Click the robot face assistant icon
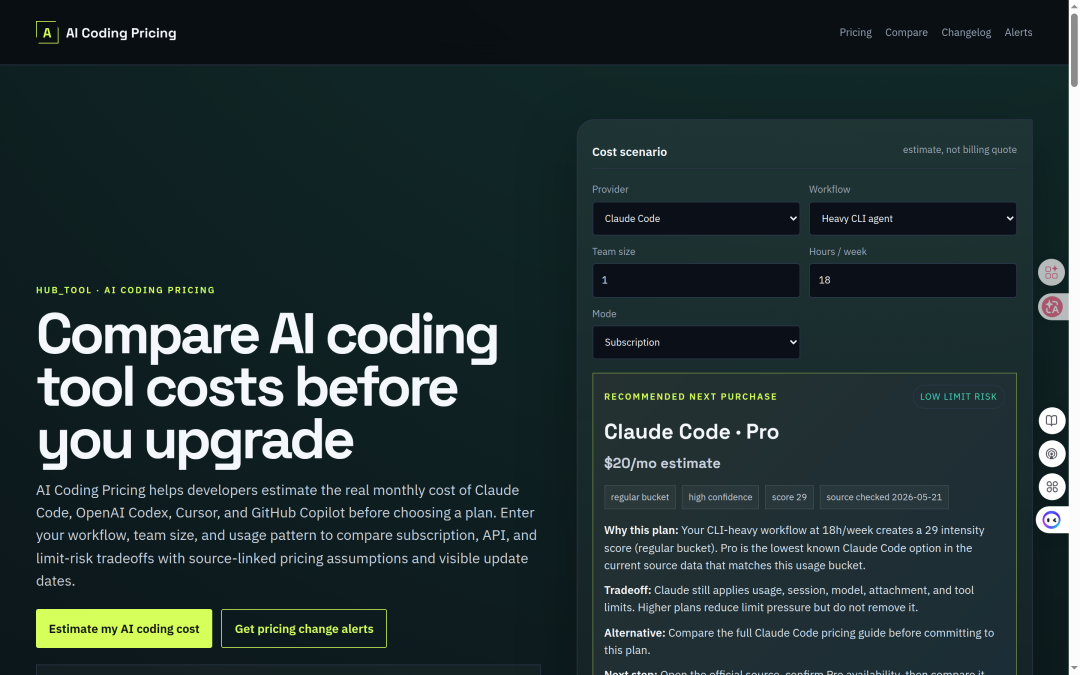 click(1052, 520)
